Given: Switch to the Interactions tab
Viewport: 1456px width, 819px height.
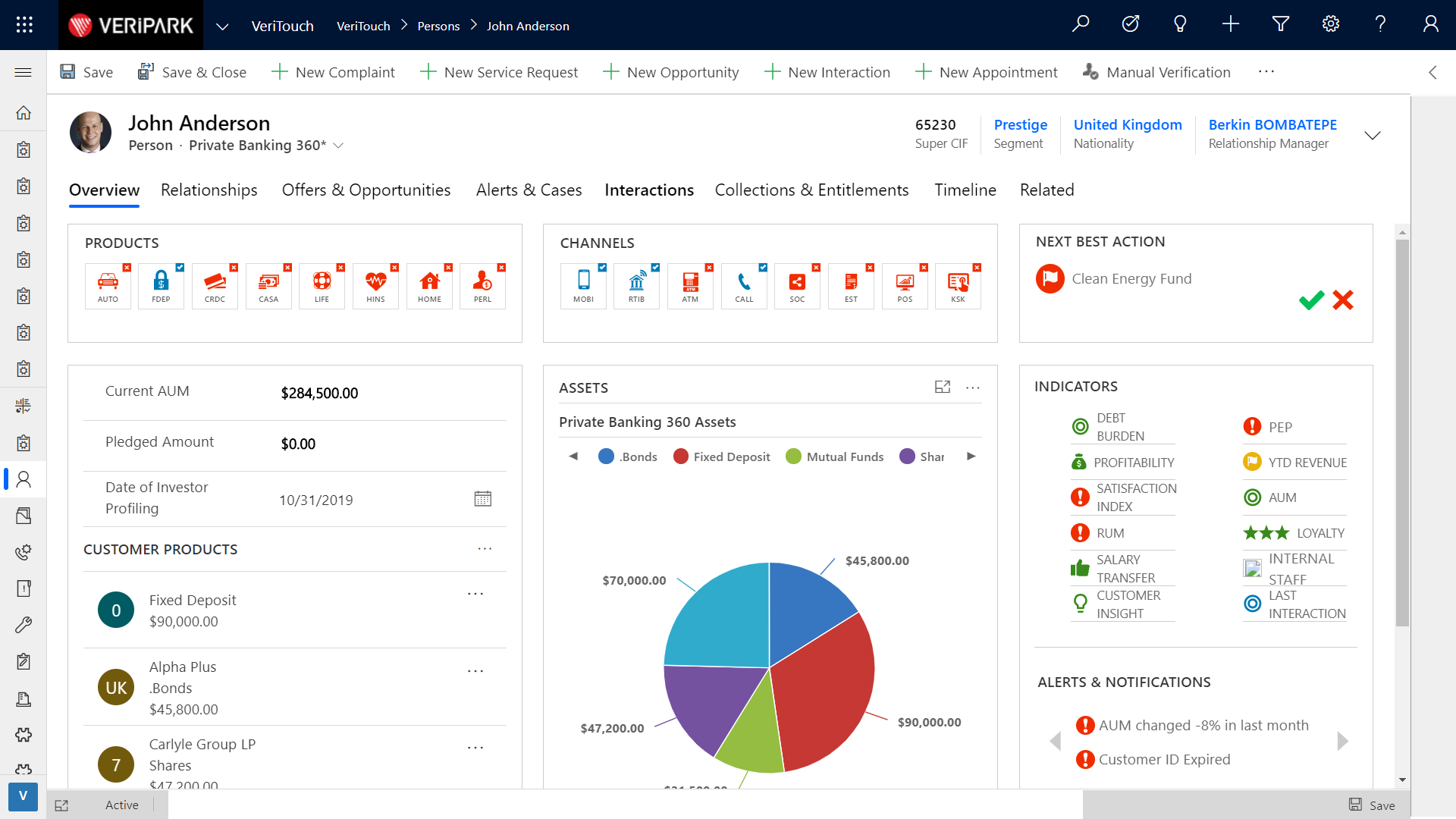Looking at the screenshot, I should click(649, 190).
